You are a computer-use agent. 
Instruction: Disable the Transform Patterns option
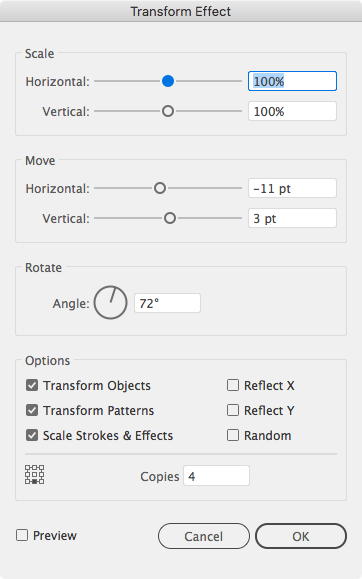click(32, 410)
